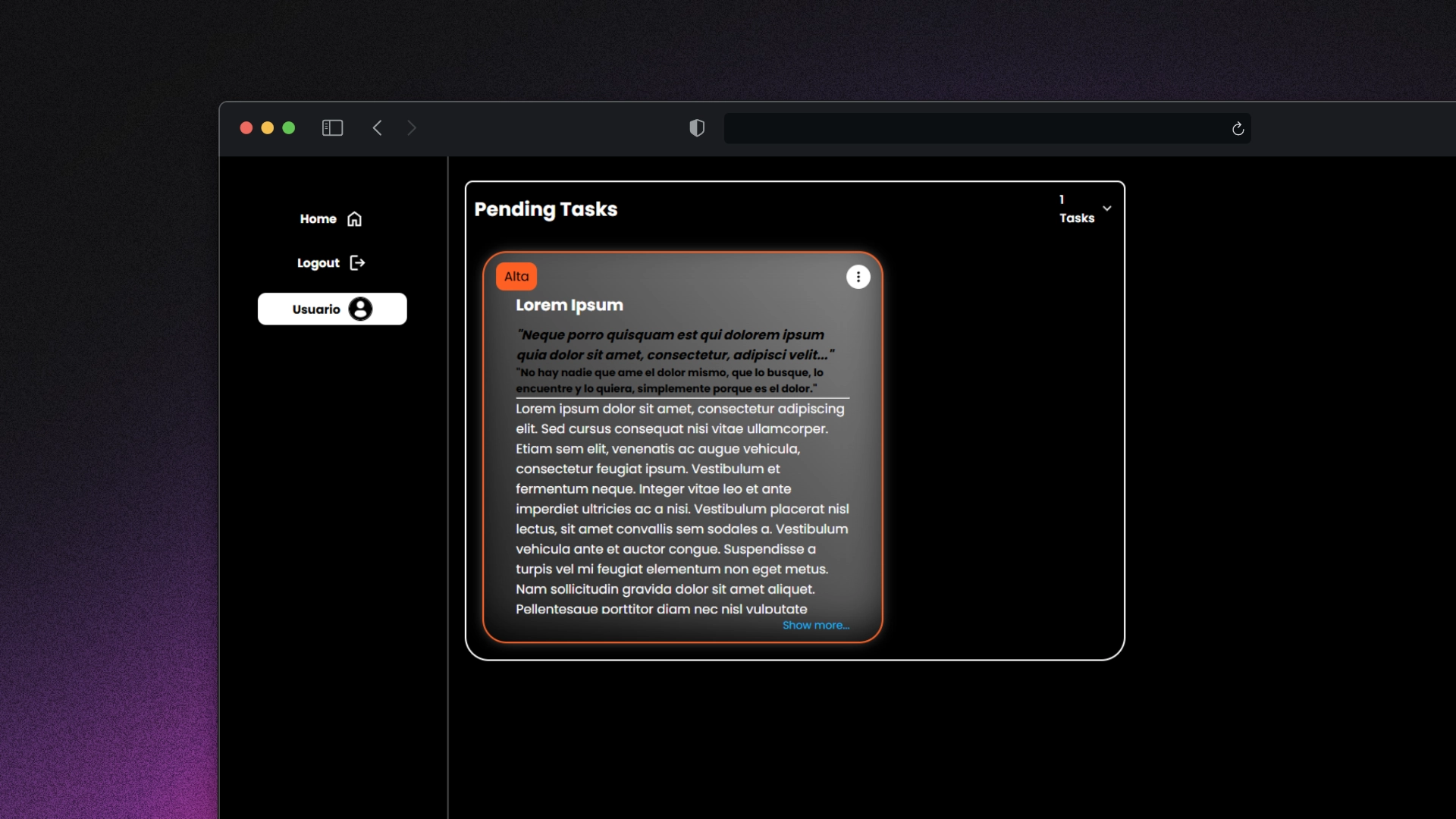Click the 'Show more...' link

815,626
